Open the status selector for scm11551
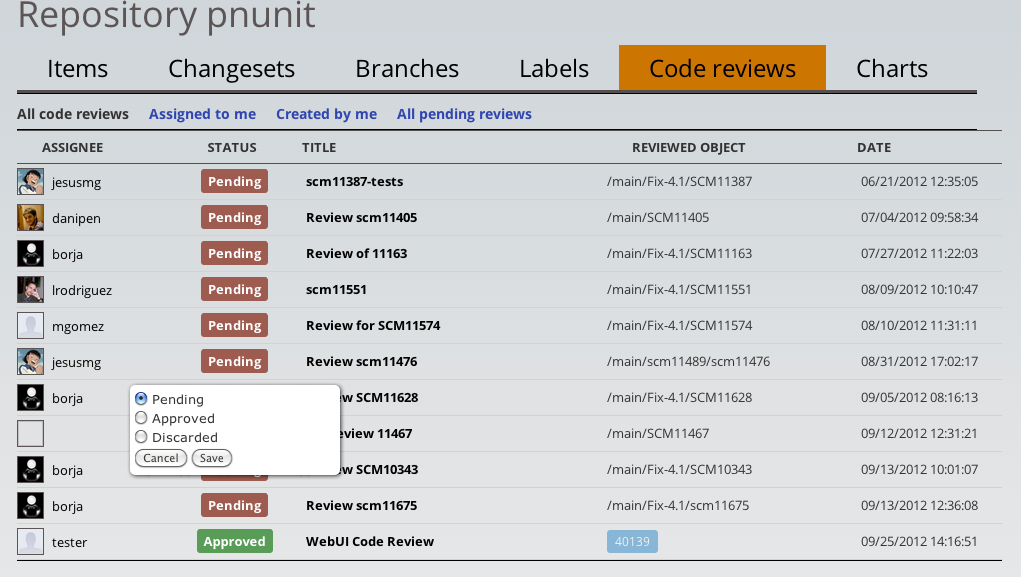Viewport: 1021px width, 577px height. click(x=234, y=289)
